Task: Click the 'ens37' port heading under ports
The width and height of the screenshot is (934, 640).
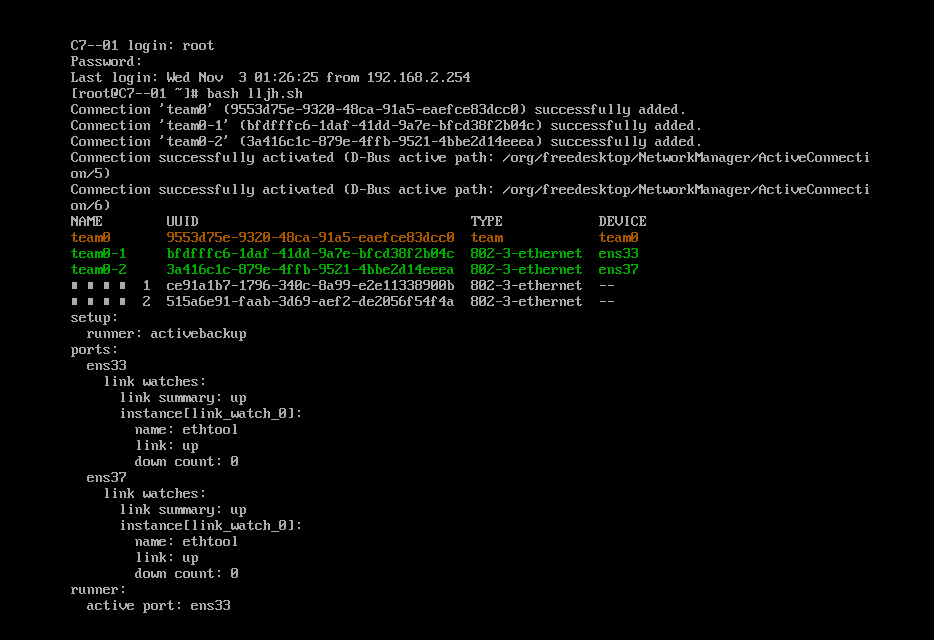Action: coord(107,478)
